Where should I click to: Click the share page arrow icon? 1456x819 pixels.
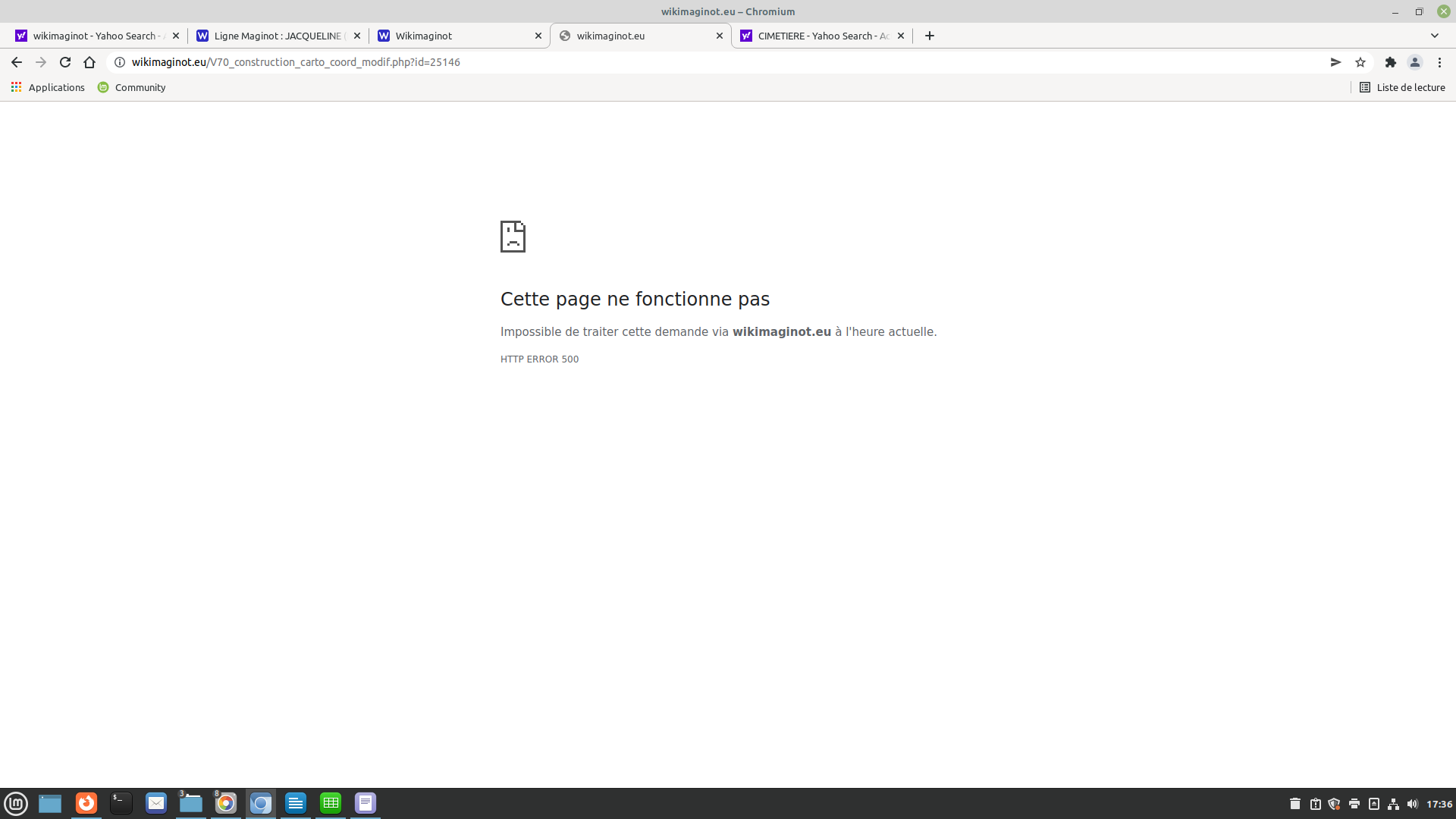click(x=1336, y=62)
